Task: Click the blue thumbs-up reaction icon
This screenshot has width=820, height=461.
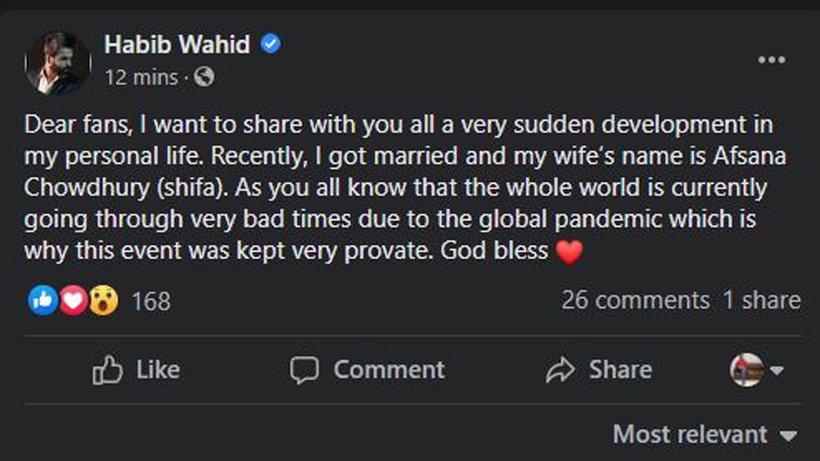Action: tap(43, 300)
